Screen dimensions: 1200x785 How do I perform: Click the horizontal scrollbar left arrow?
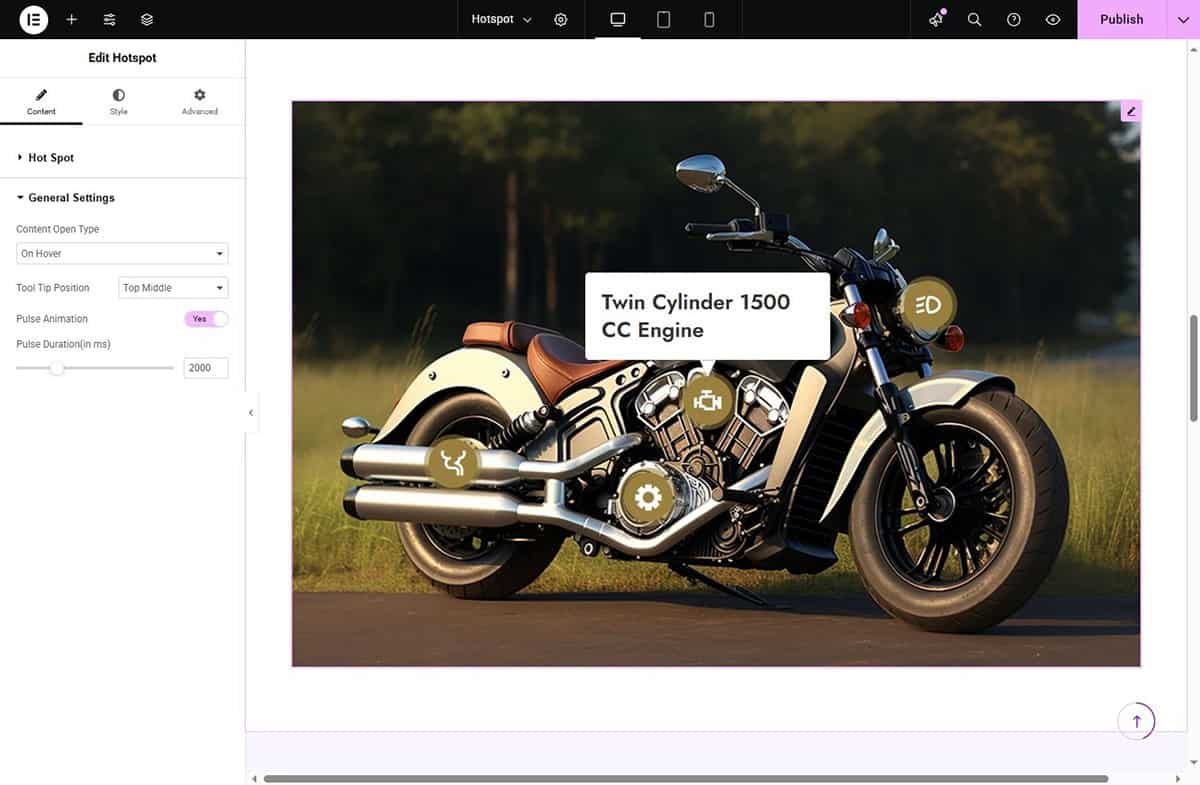[x=254, y=778]
